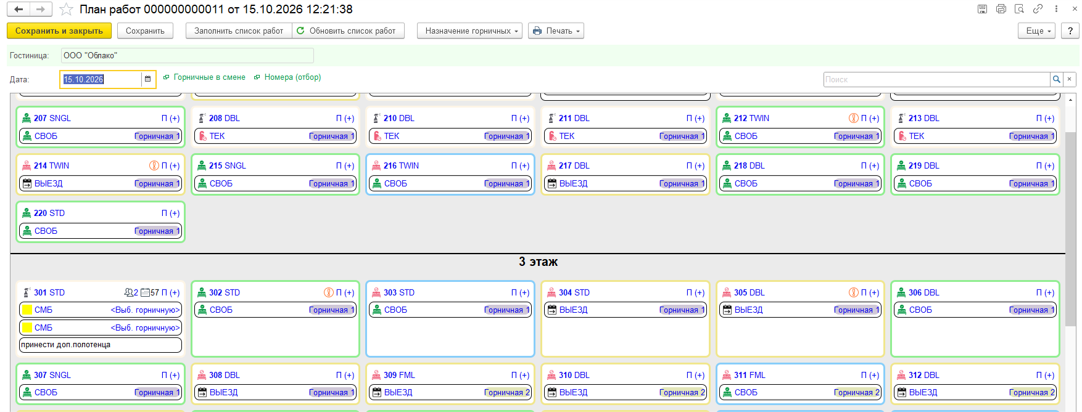Change Горничная 1 on room 215 SNGL

pos(331,184)
